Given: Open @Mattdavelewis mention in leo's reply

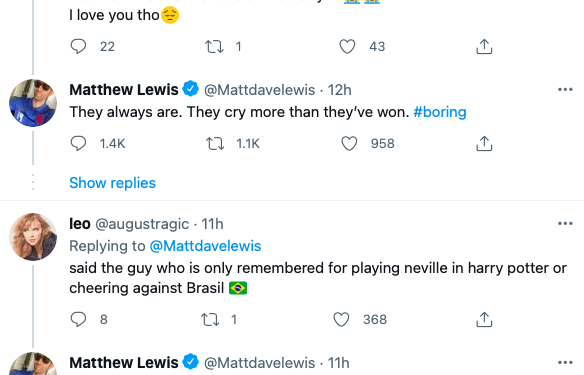Looking at the screenshot, I should click(205, 246).
